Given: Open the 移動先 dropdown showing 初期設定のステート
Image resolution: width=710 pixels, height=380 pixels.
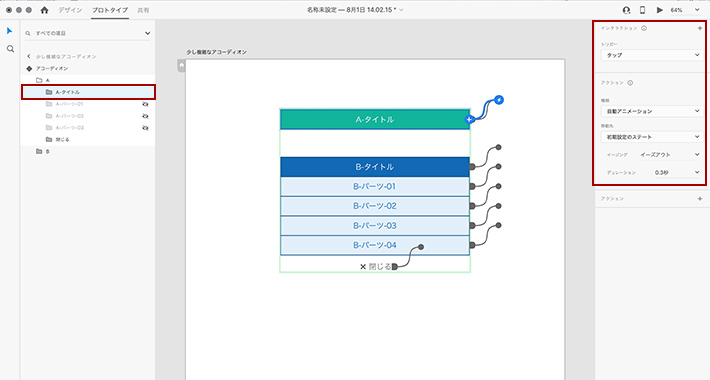Looking at the screenshot, I should [652, 137].
